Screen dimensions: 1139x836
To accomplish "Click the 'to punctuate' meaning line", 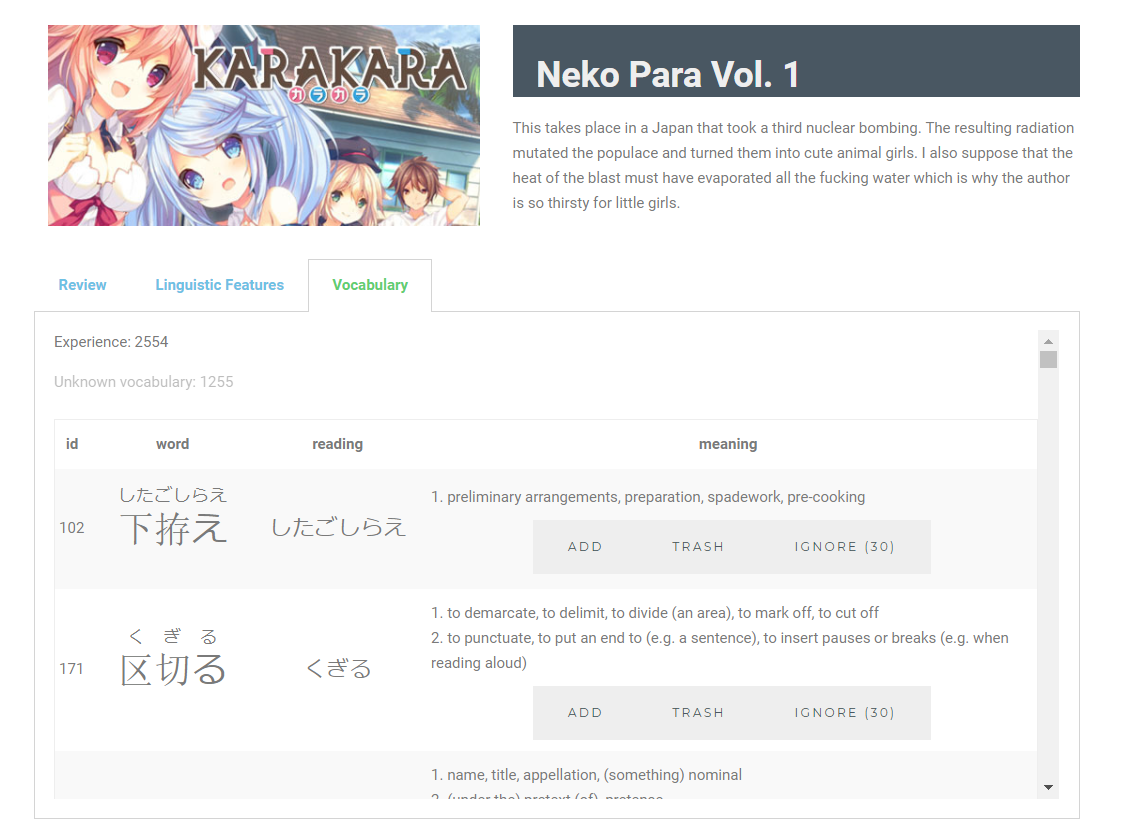I will coord(719,650).
